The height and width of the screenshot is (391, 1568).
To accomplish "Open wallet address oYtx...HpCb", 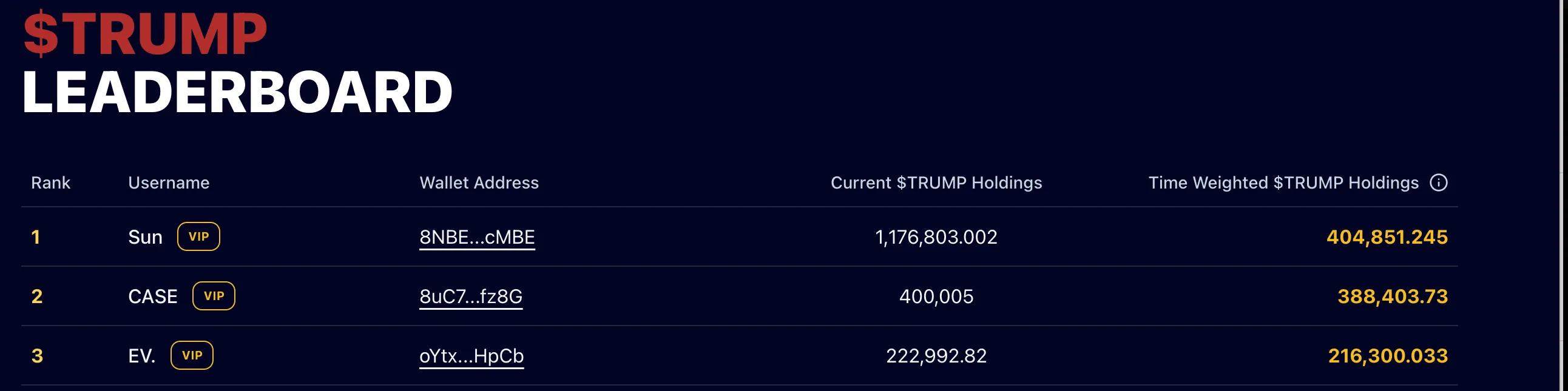I will point(472,356).
